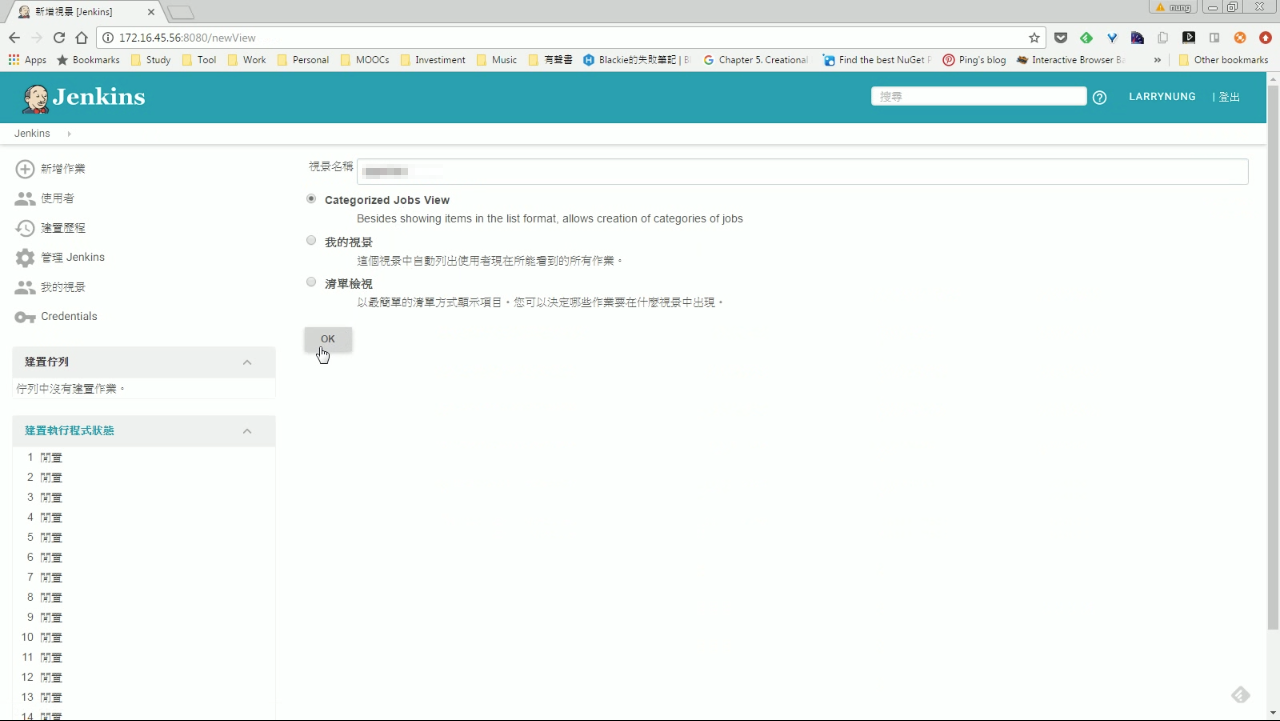
Task: Click the Manage Jenkins gear icon
Action: pyautogui.click(x=25, y=257)
